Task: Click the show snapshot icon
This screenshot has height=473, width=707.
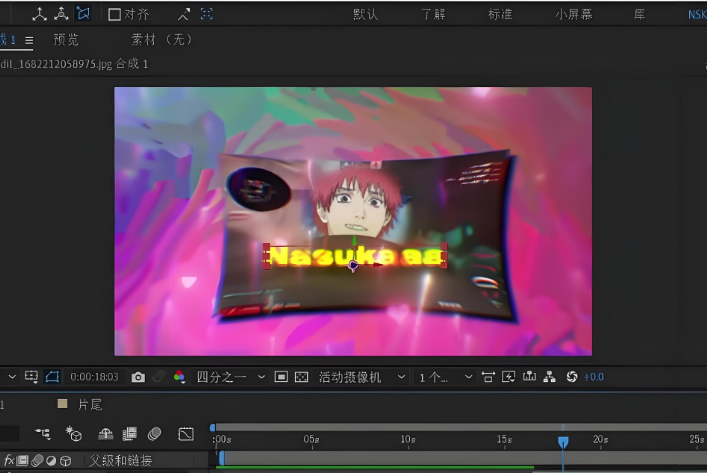Action: tap(158, 377)
